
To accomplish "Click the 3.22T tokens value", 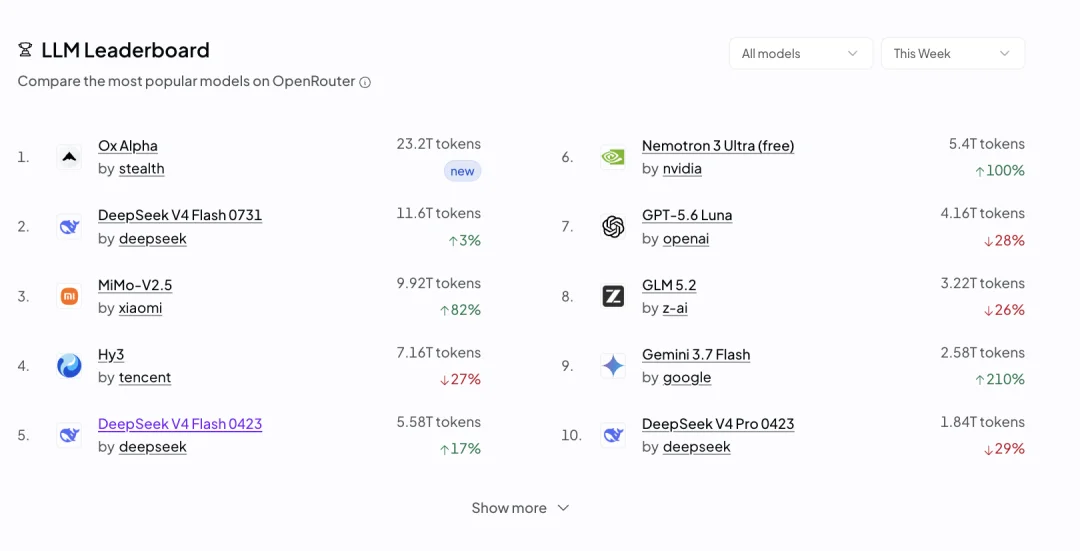I will point(982,283).
